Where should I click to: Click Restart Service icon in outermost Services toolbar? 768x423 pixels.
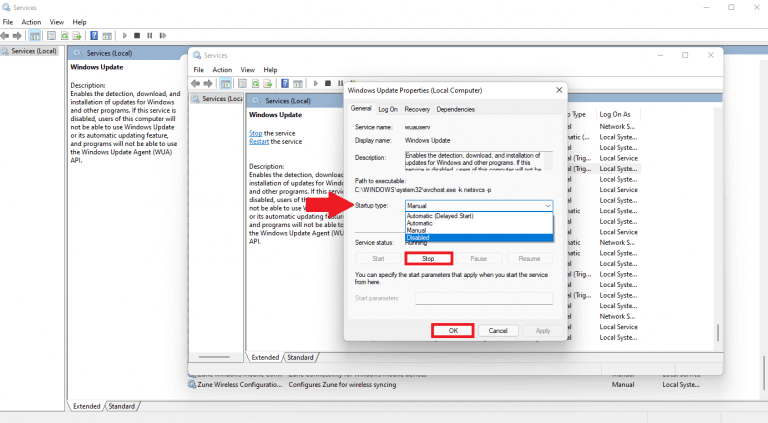coord(163,35)
